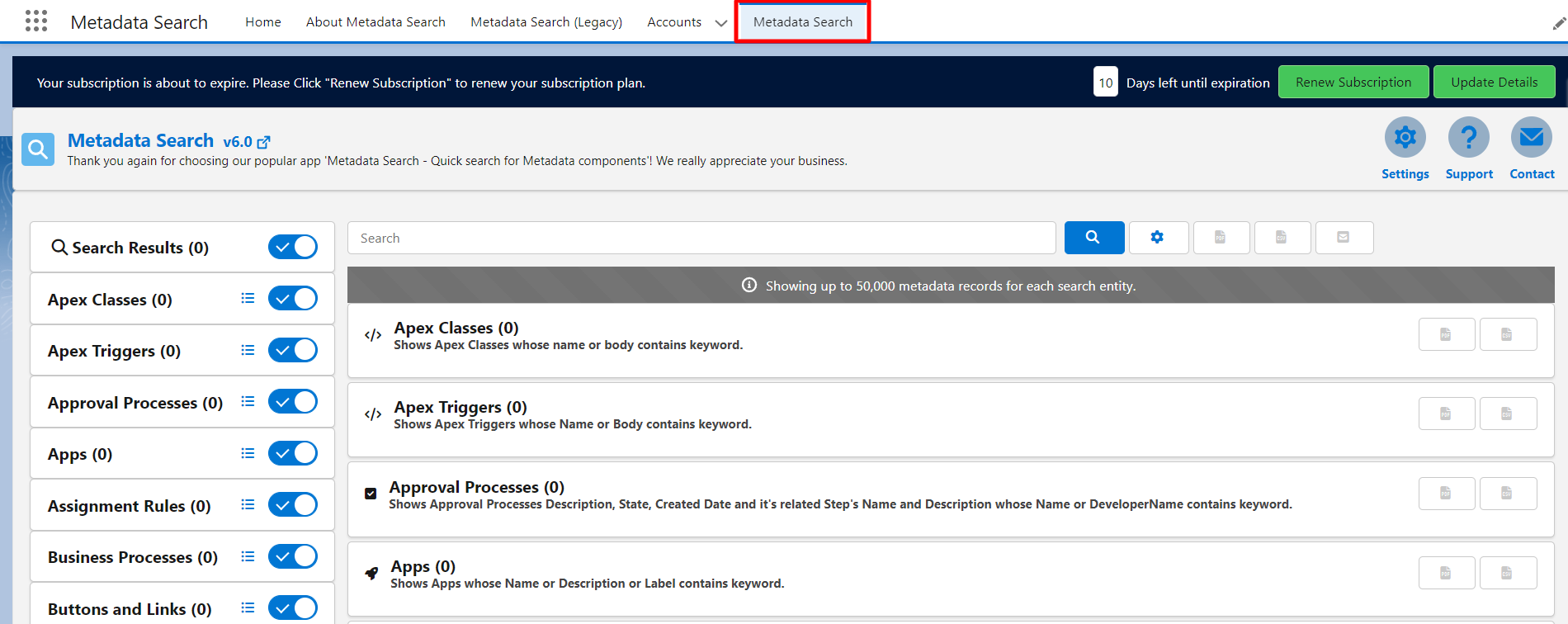Export Approval Processes results as PDF

tap(1447, 494)
